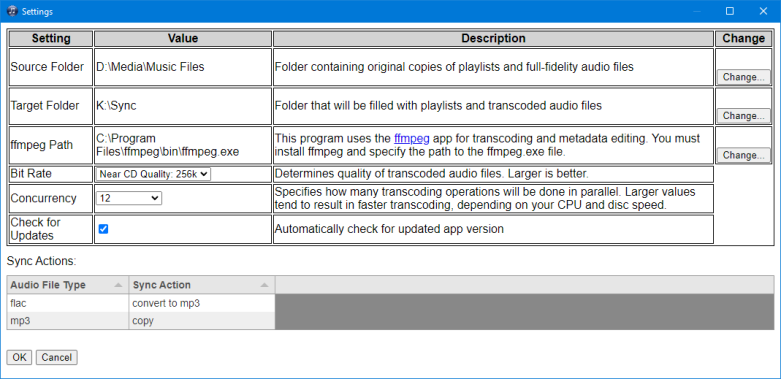Click the Source Folder setting label
This screenshot has width=781, height=379.
tap(47, 67)
